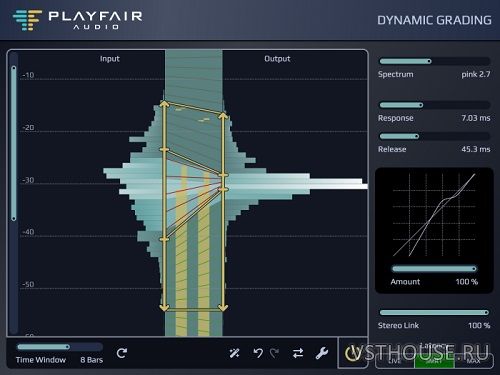The height and width of the screenshot is (375, 500).
Task: Click the Amount value '100 %'
Action: 467,282
